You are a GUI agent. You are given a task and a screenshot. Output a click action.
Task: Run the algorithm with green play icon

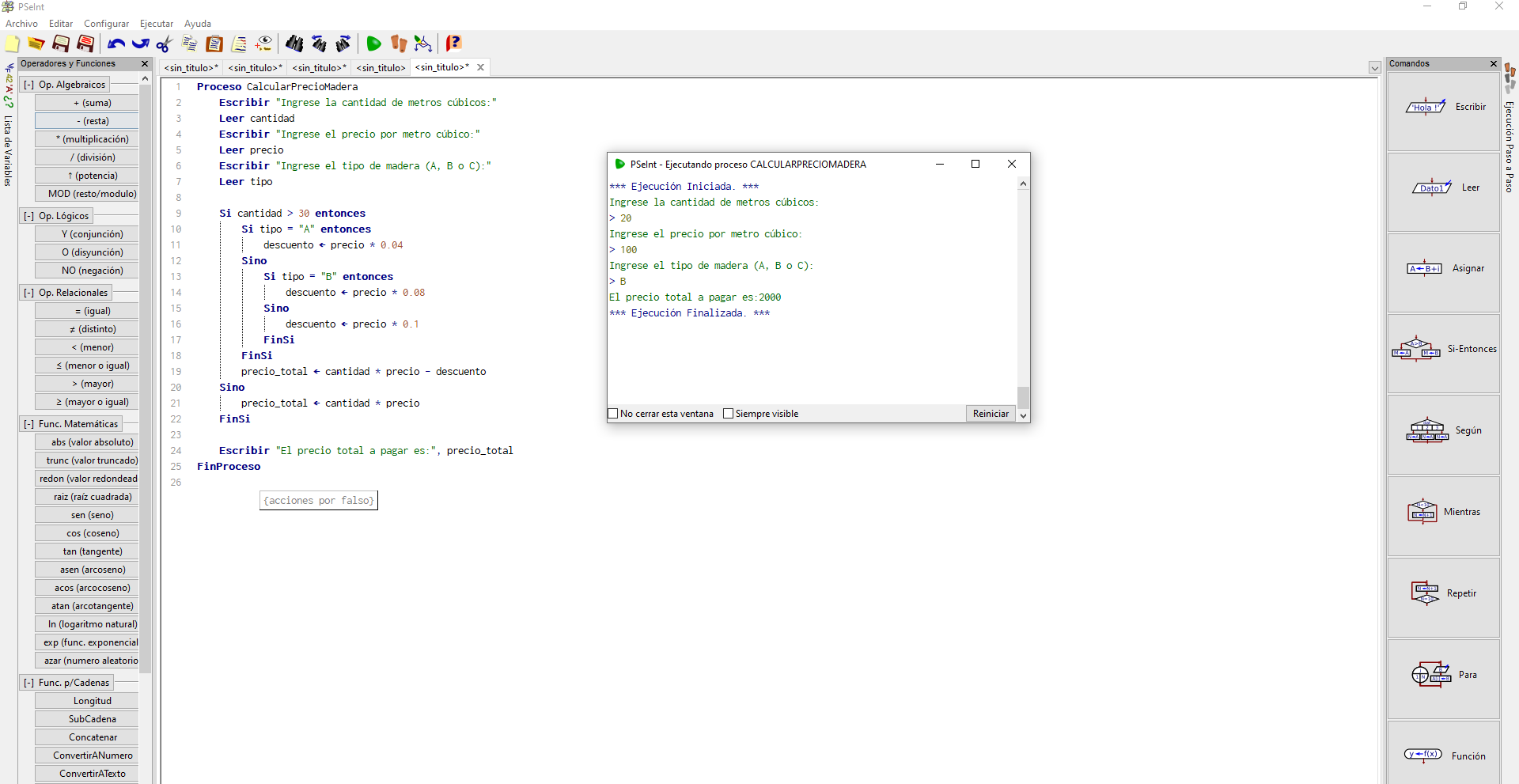click(373, 44)
